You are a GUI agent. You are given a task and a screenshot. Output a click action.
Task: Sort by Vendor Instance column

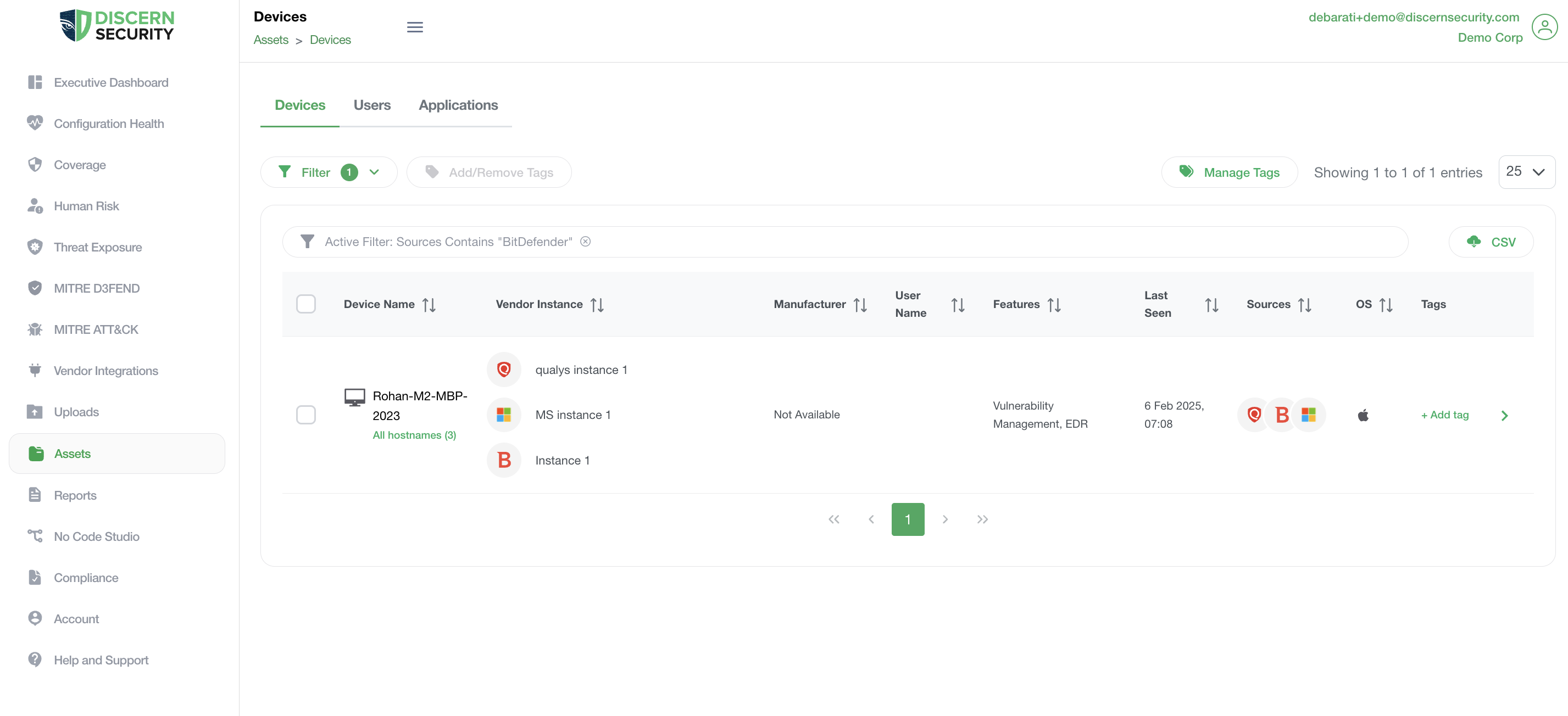click(x=597, y=305)
